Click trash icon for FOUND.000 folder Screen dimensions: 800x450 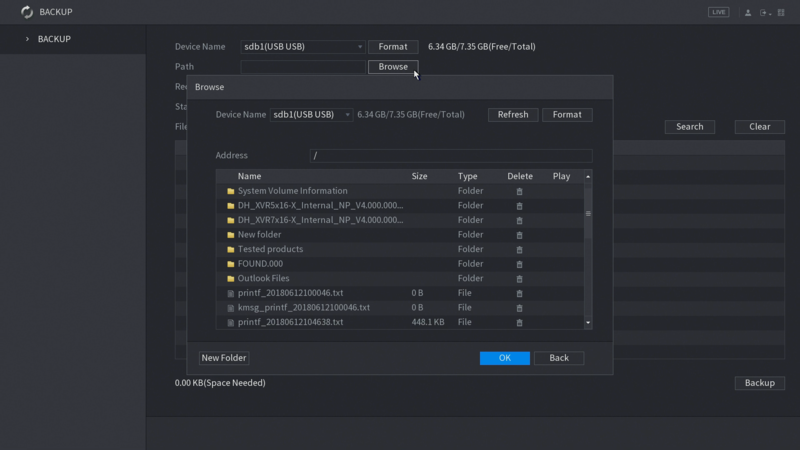click(519, 264)
